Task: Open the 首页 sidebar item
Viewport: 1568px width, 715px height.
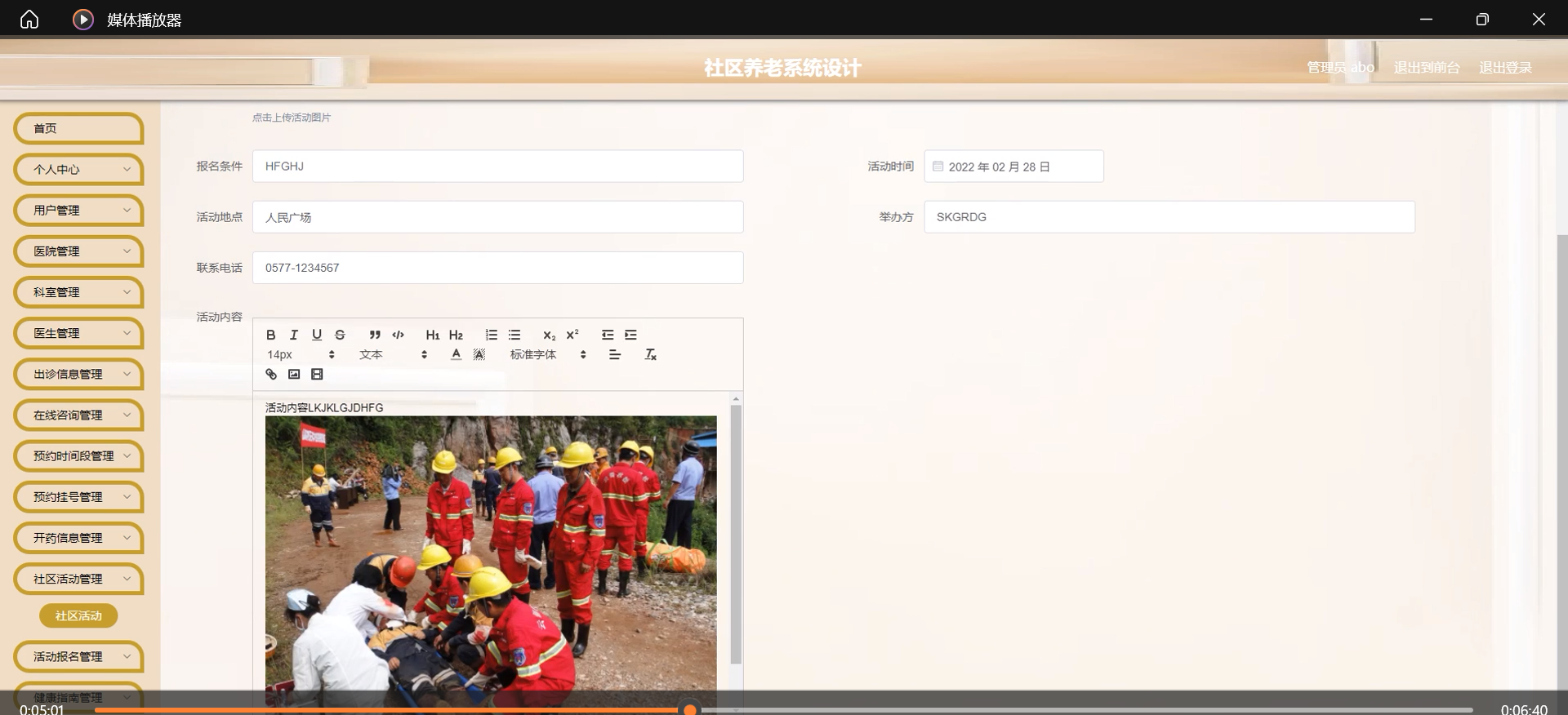Action: coord(78,128)
